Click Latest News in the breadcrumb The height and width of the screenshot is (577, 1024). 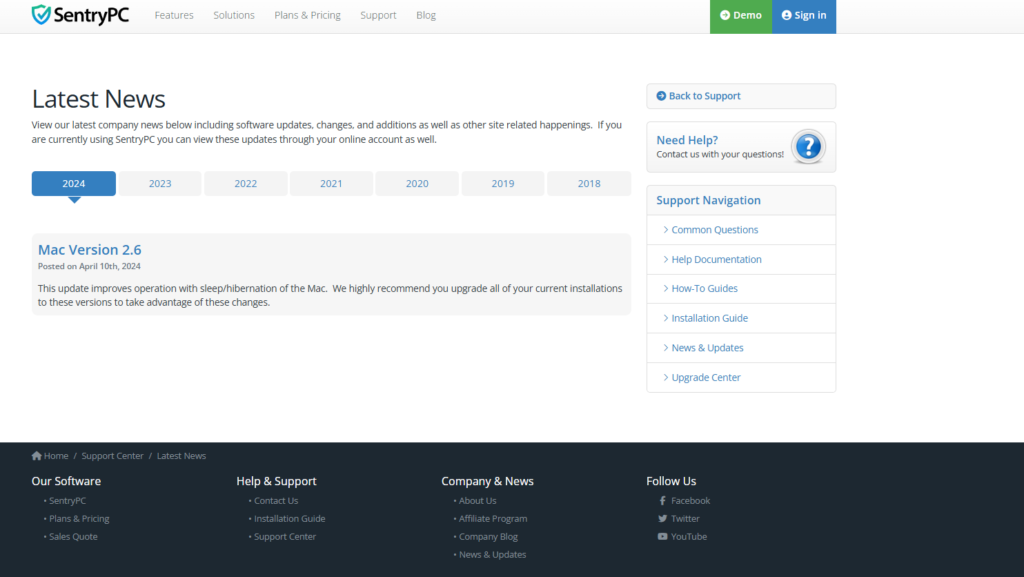pos(181,456)
